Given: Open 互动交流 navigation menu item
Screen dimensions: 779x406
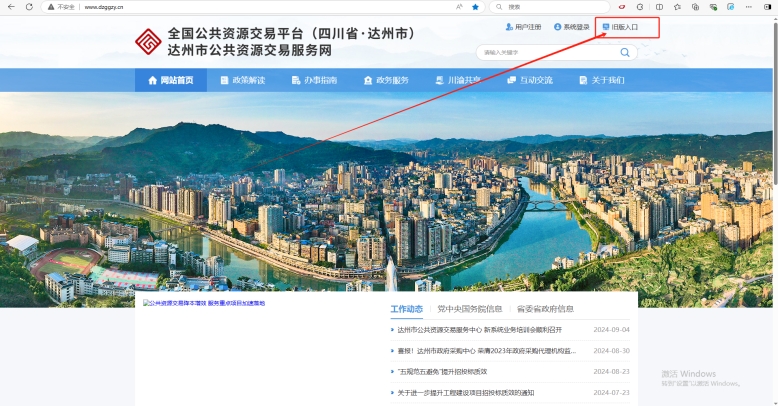Looking at the screenshot, I should pos(530,80).
